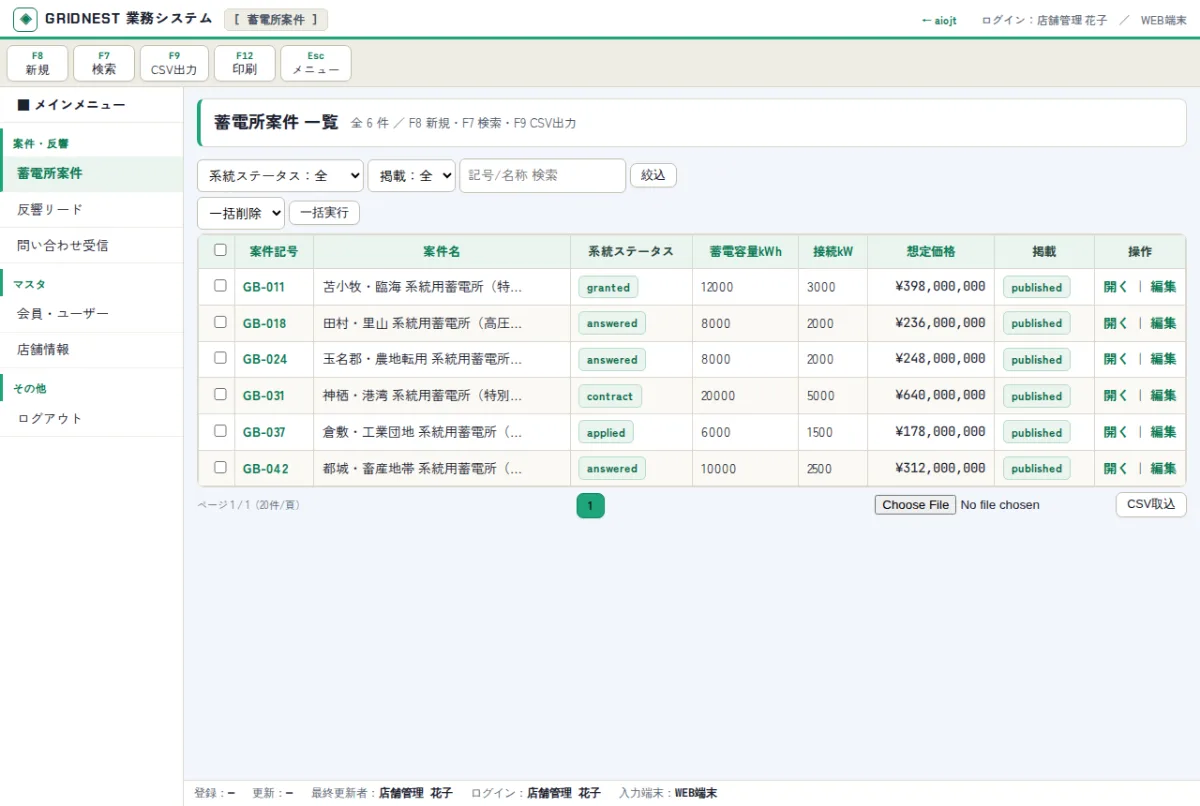Screen dimensions: 1200x806
Task: Click 編集 in the GB-031 row
Action: click(x=1163, y=396)
